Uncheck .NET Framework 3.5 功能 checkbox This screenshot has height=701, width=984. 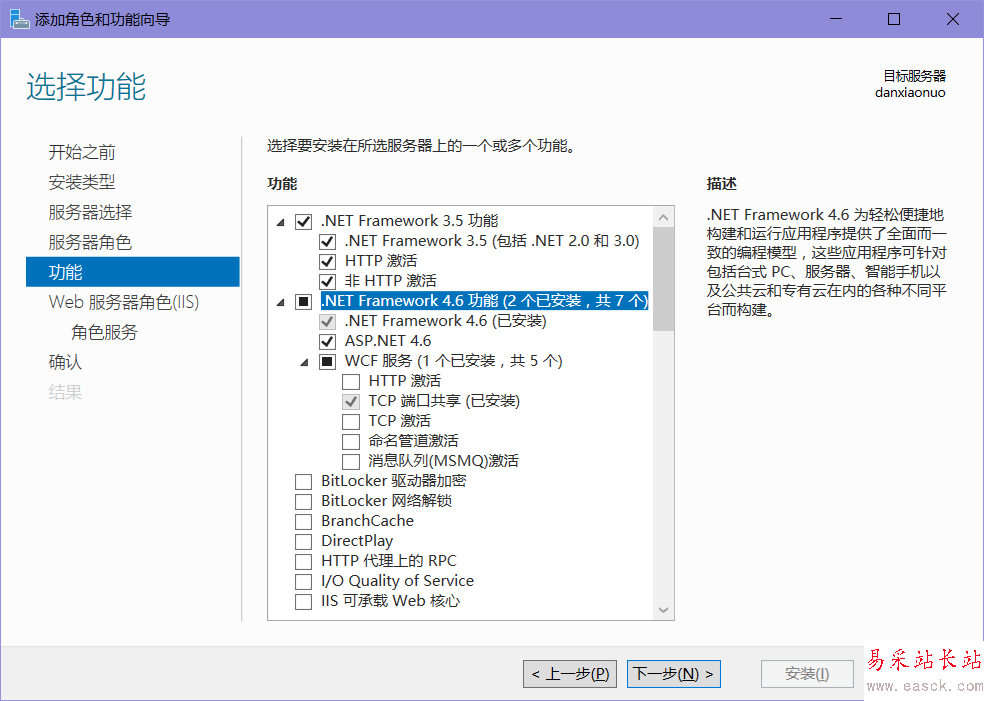pos(304,222)
